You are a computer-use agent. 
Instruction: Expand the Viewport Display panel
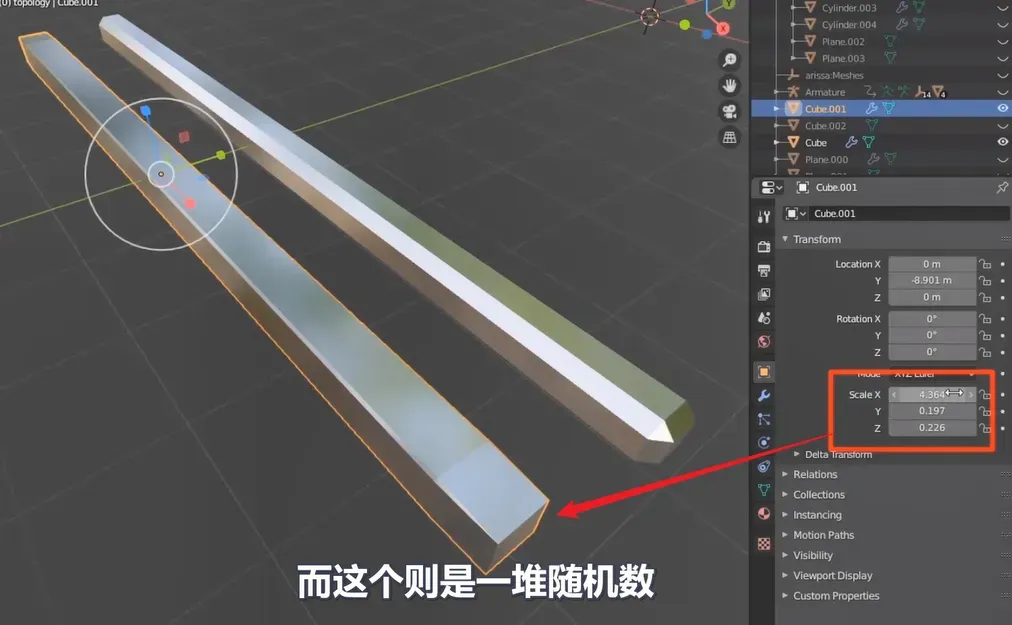tap(832, 576)
